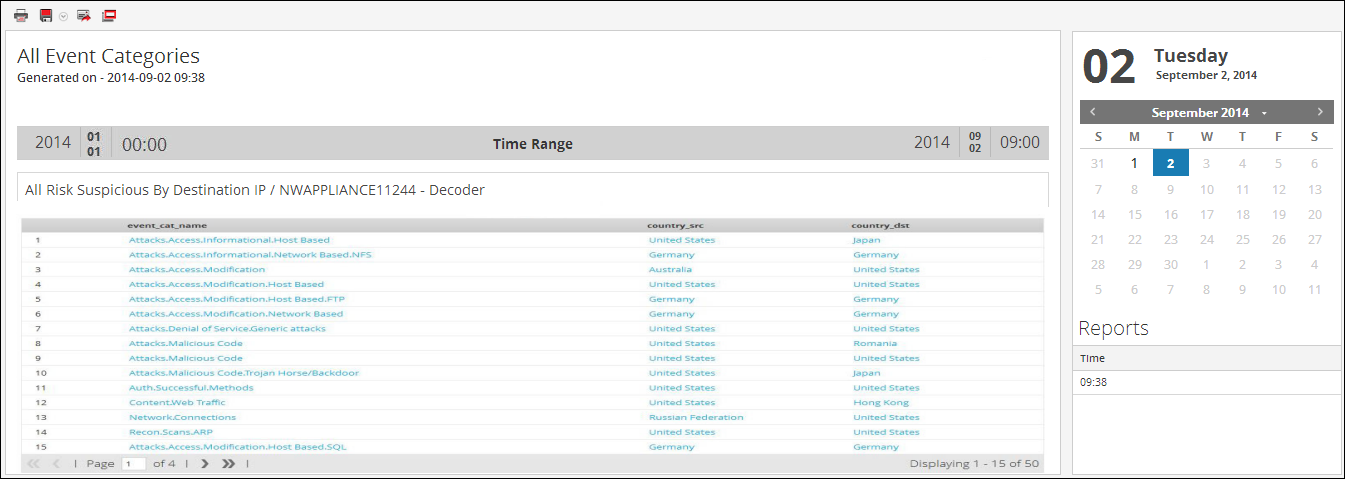Click the Reports panel heading
The height and width of the screenshot is (479, 1345).
click(1114, 328)
